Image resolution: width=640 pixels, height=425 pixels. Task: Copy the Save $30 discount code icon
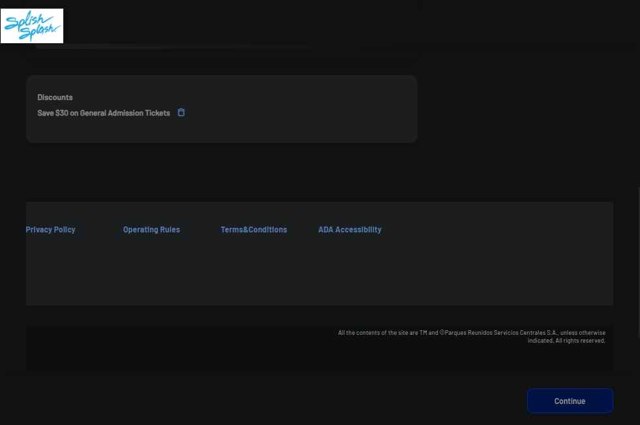click(x=181, y=112)
